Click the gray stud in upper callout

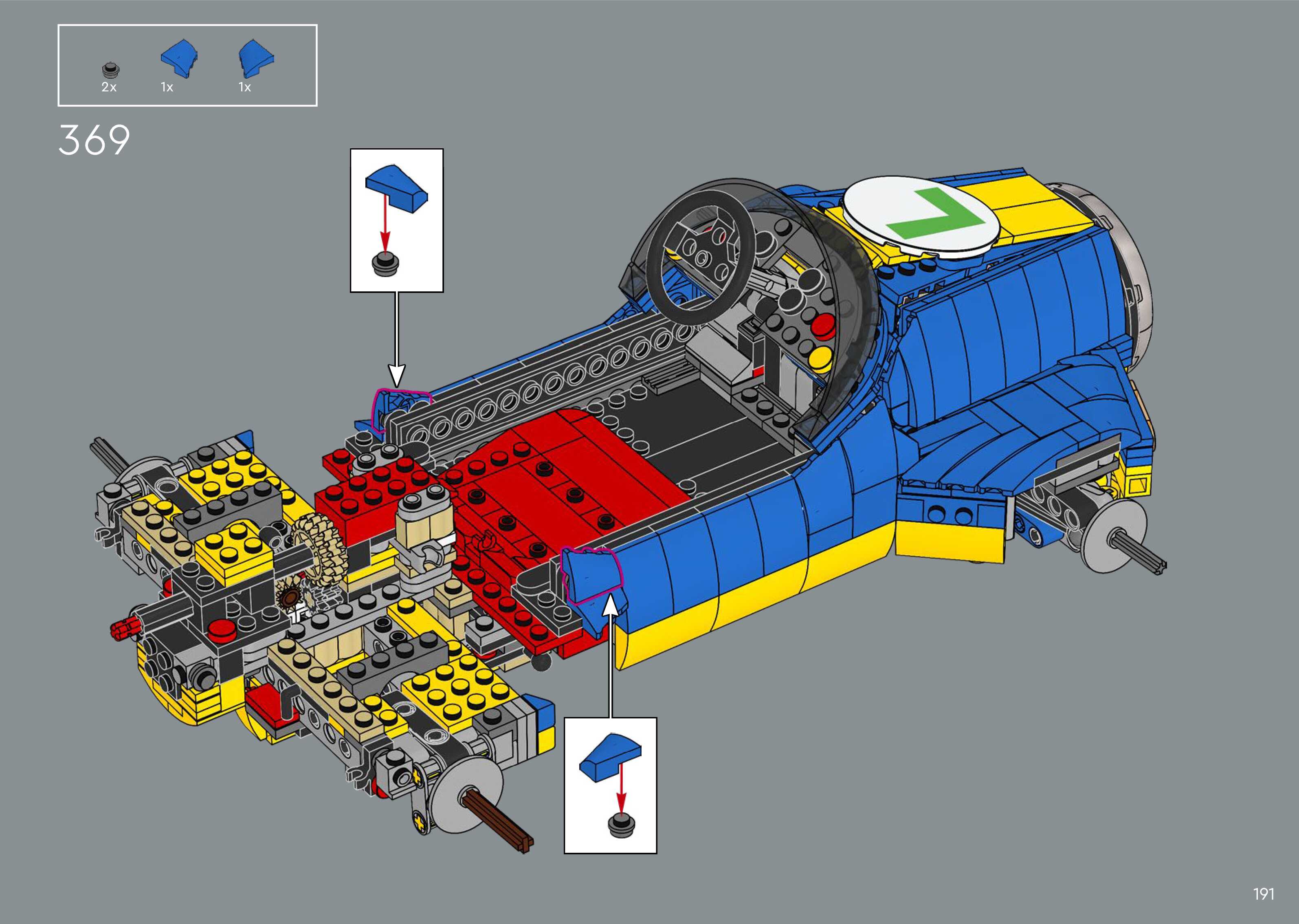pos(386,264)
